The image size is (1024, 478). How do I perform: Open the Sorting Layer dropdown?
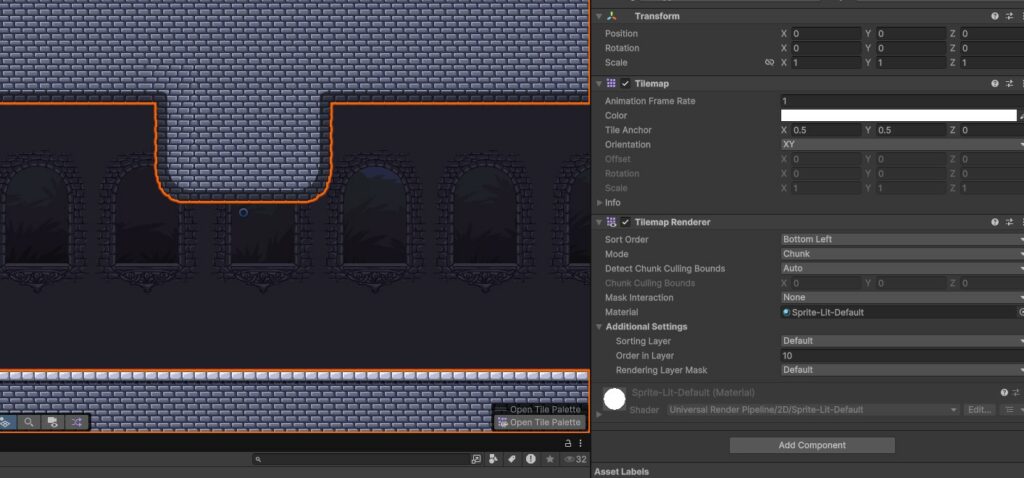pyautogui.click(x=903, y=341)
